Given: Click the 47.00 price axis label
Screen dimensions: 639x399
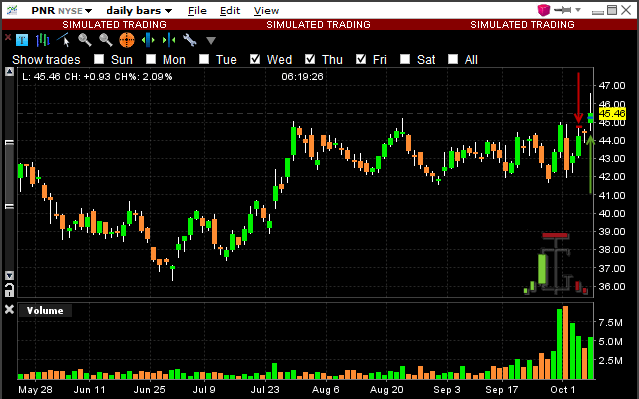Looking at the screenshot, I should pyautogui.click(x=612, y=86).
